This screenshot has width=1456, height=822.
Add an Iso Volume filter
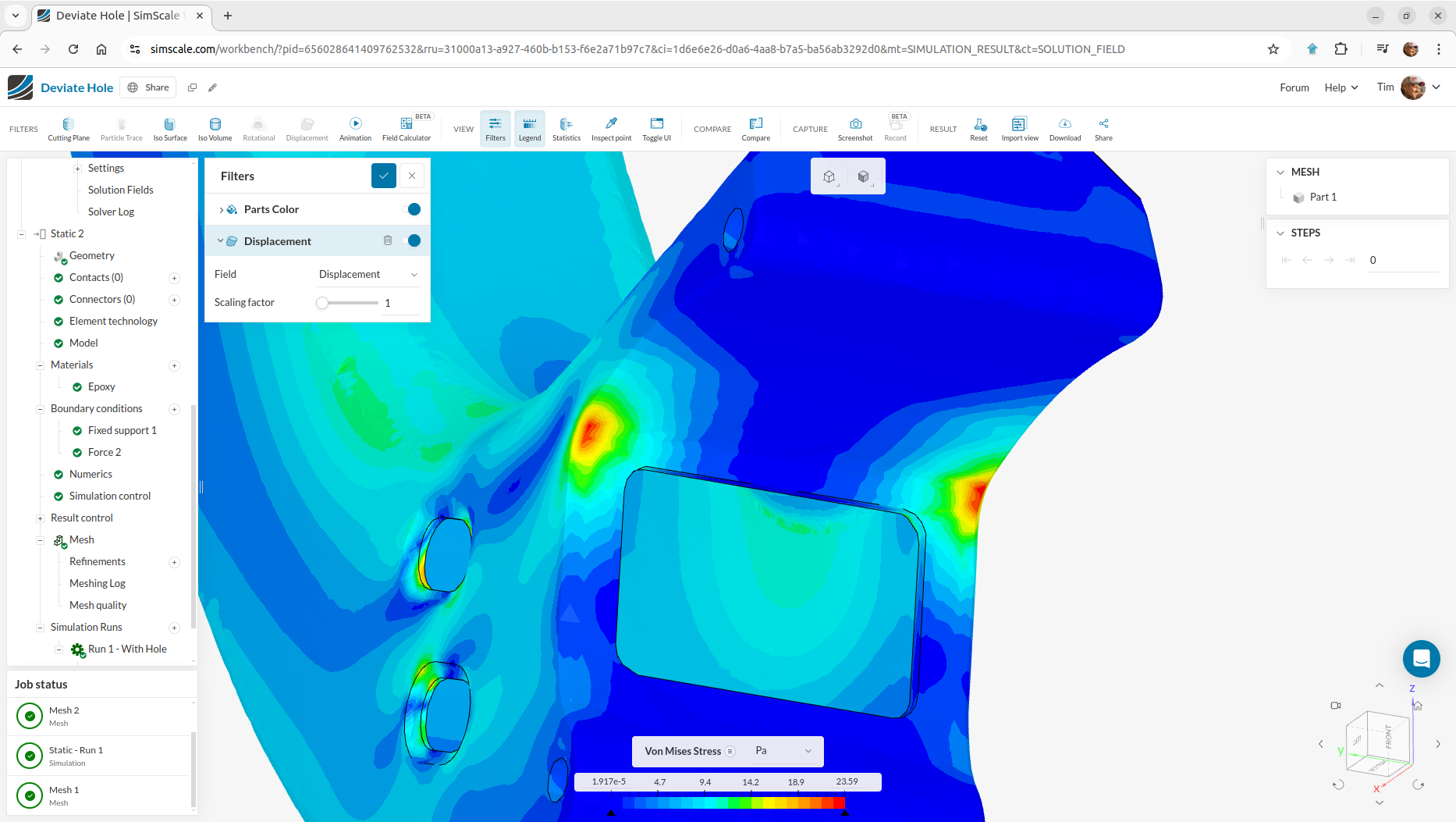coord(215,129)
